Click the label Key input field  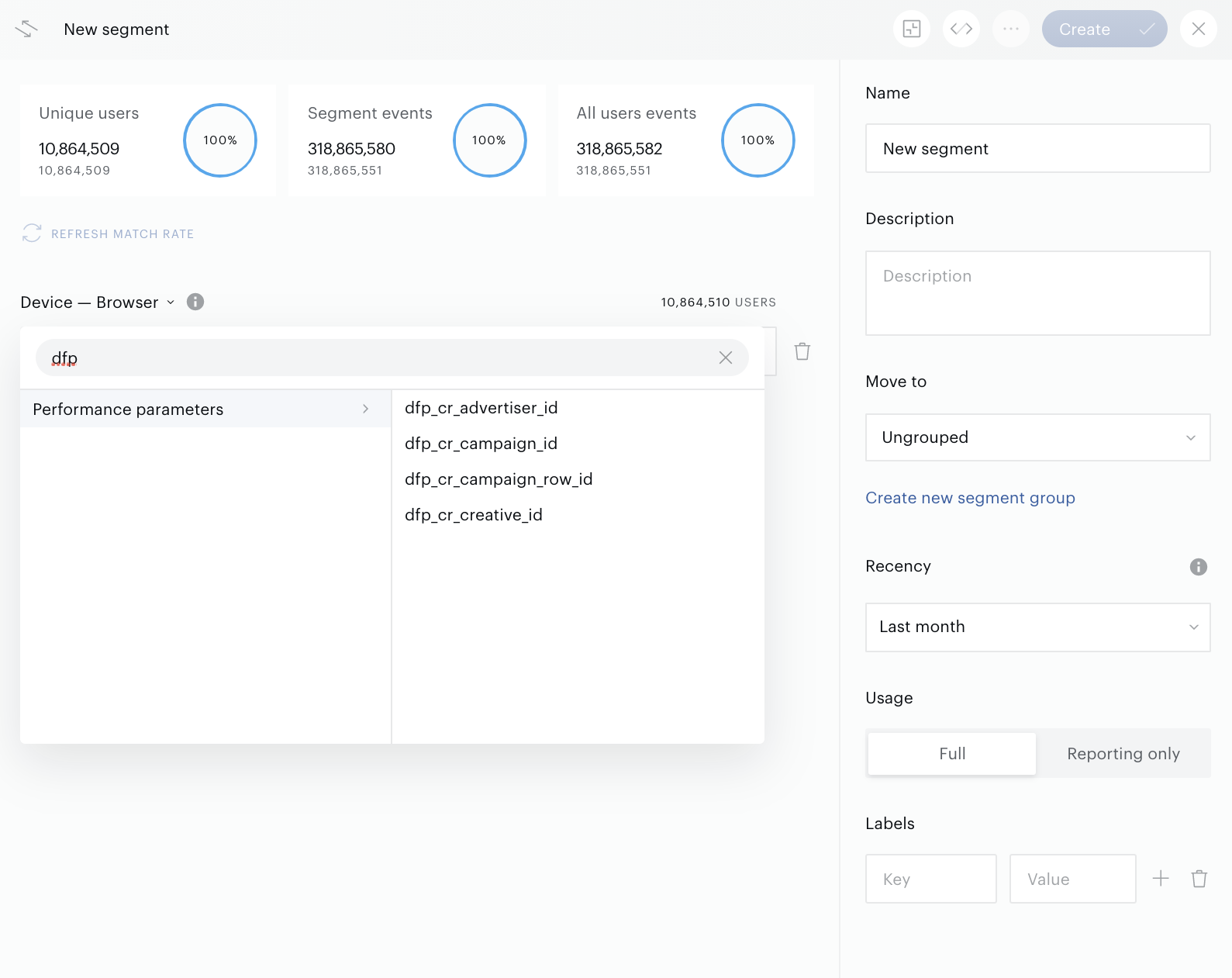[x=930, y=879]
